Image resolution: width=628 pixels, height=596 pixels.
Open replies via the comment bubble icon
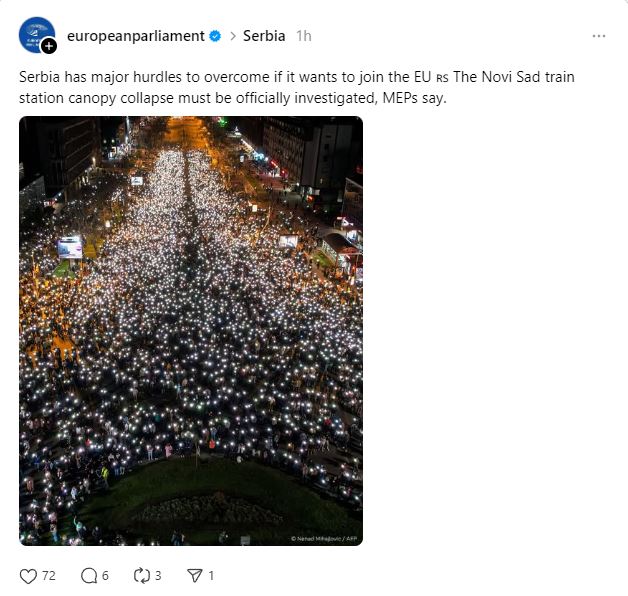click(89, 576)
